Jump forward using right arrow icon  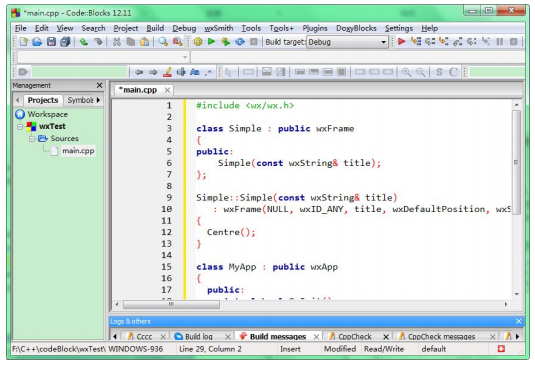(153, 72)
